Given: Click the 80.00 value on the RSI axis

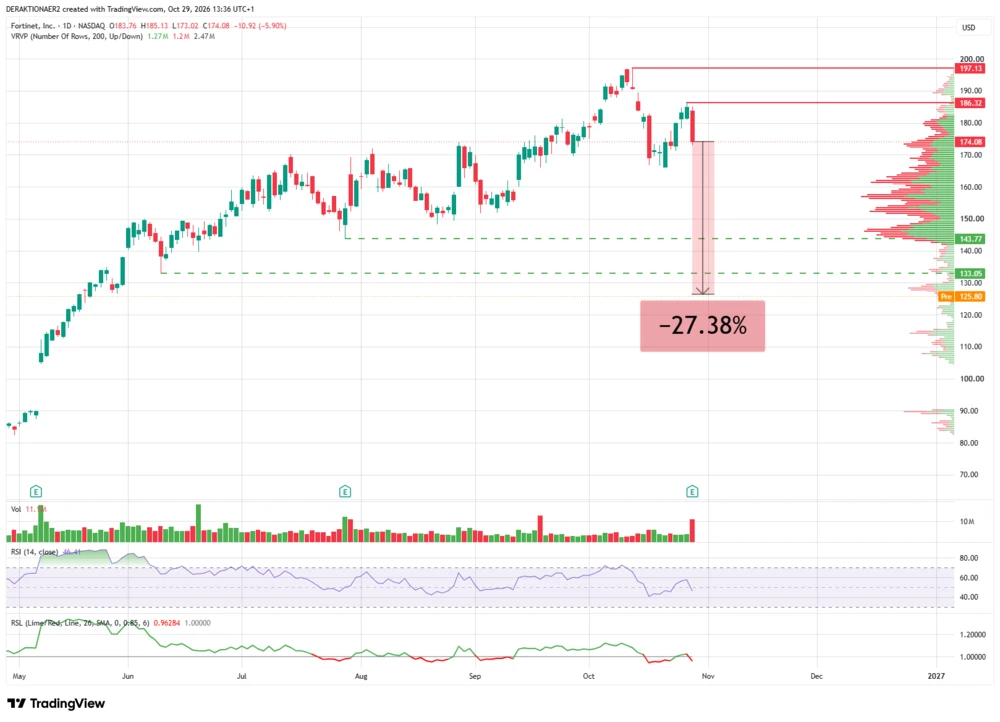Looking at the screenshot, I should tap(969, 558).
